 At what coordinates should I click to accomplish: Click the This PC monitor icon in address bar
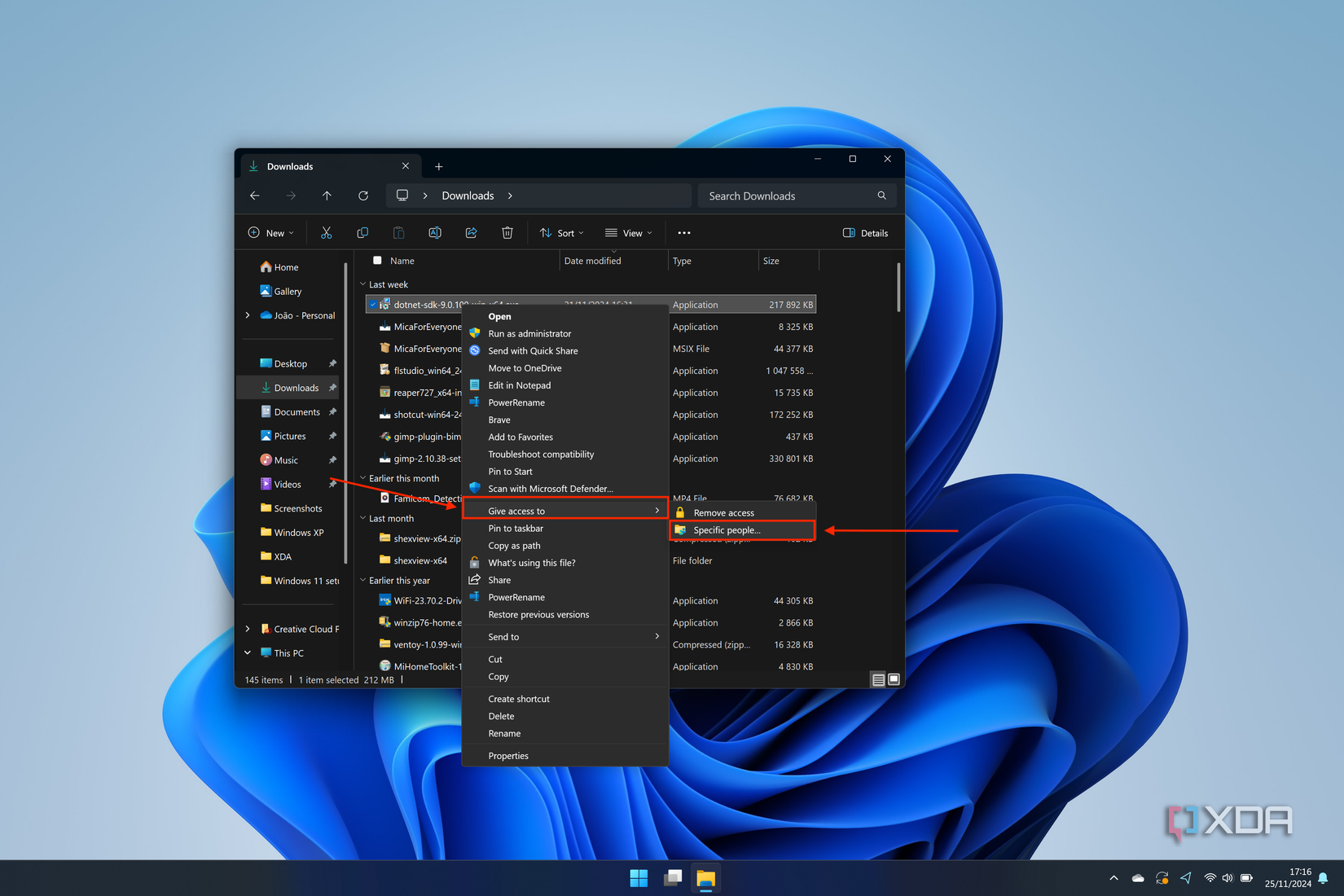(402, 195)
